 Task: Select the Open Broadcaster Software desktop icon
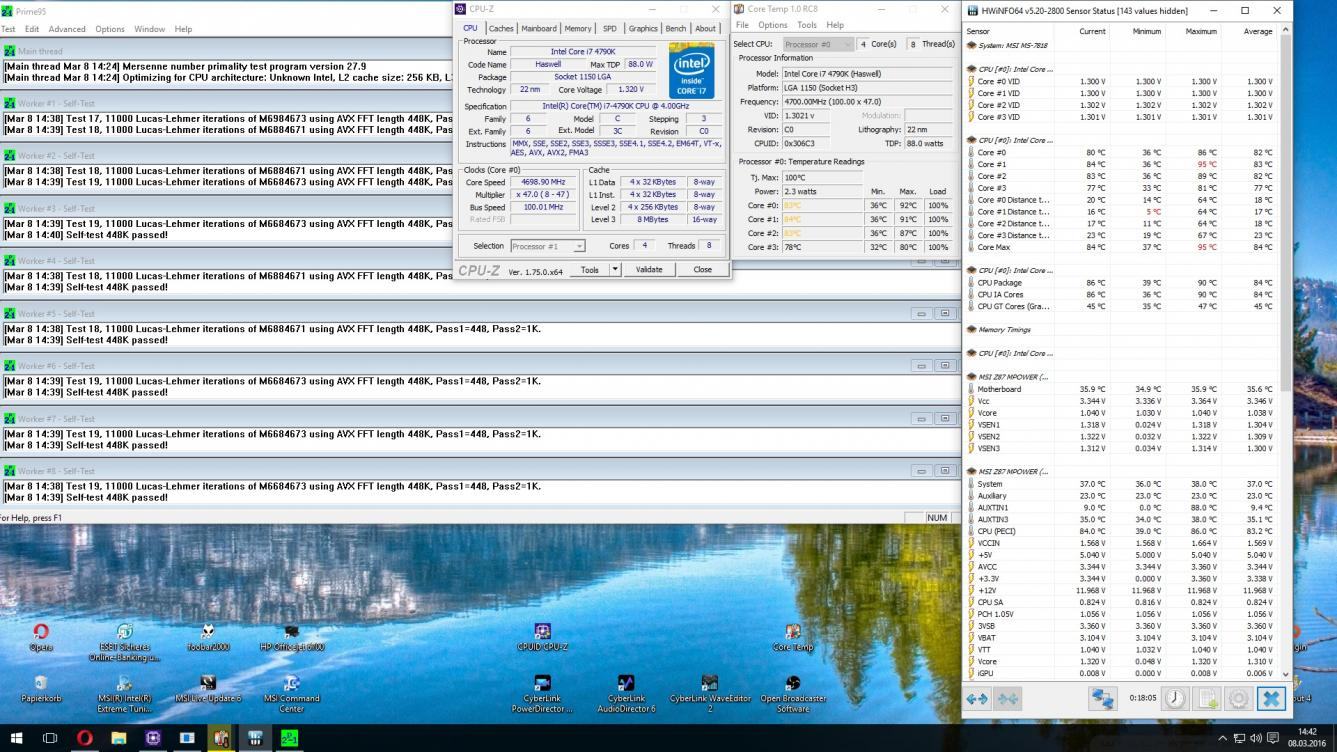tap(792, 690)
